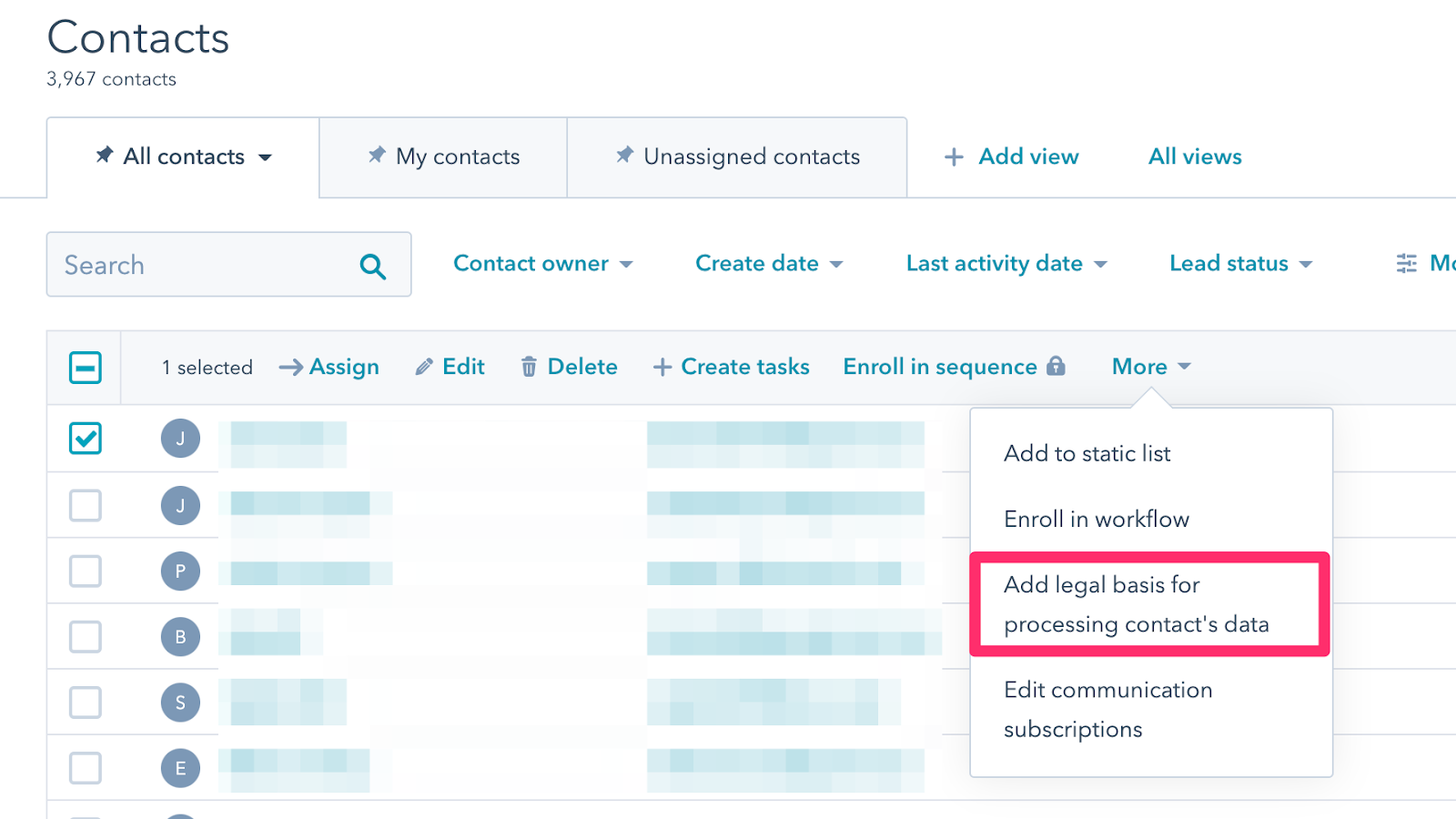Switch to the My contacts tab
Screen dimensions: 1456x819
443,157
